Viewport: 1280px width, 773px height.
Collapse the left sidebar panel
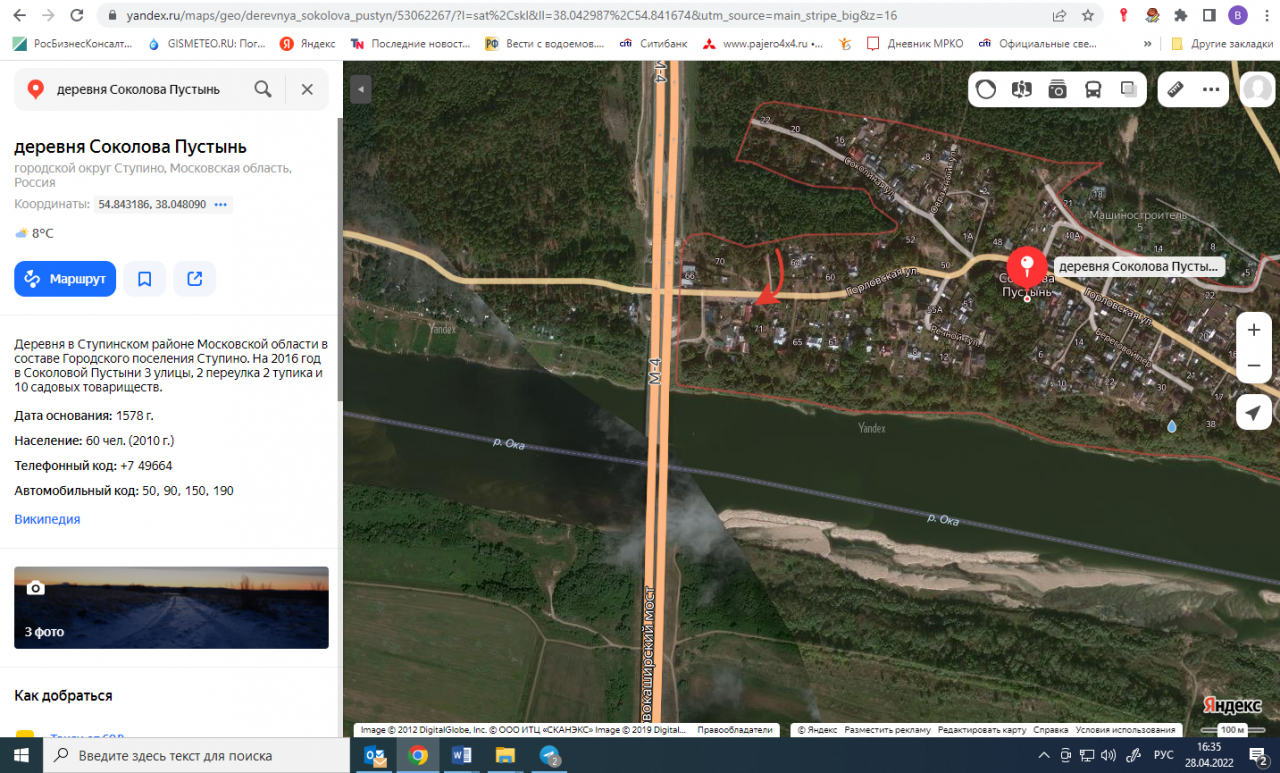(361, 89)
